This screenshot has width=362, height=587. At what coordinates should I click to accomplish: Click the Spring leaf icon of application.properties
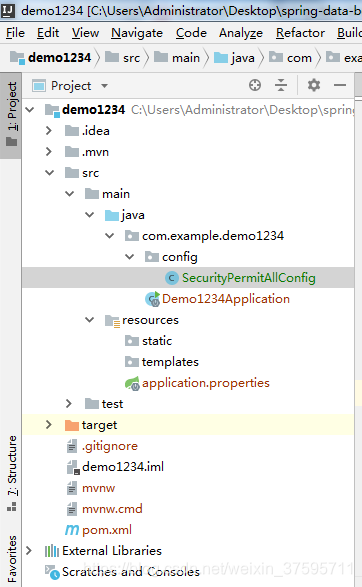pos(133,383)
